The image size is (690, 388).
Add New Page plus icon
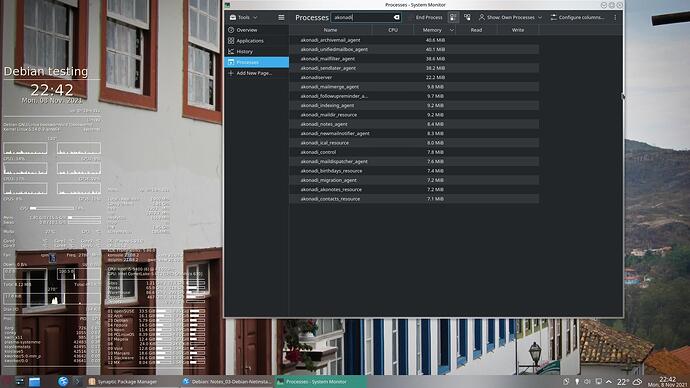(x=231, y=73)
